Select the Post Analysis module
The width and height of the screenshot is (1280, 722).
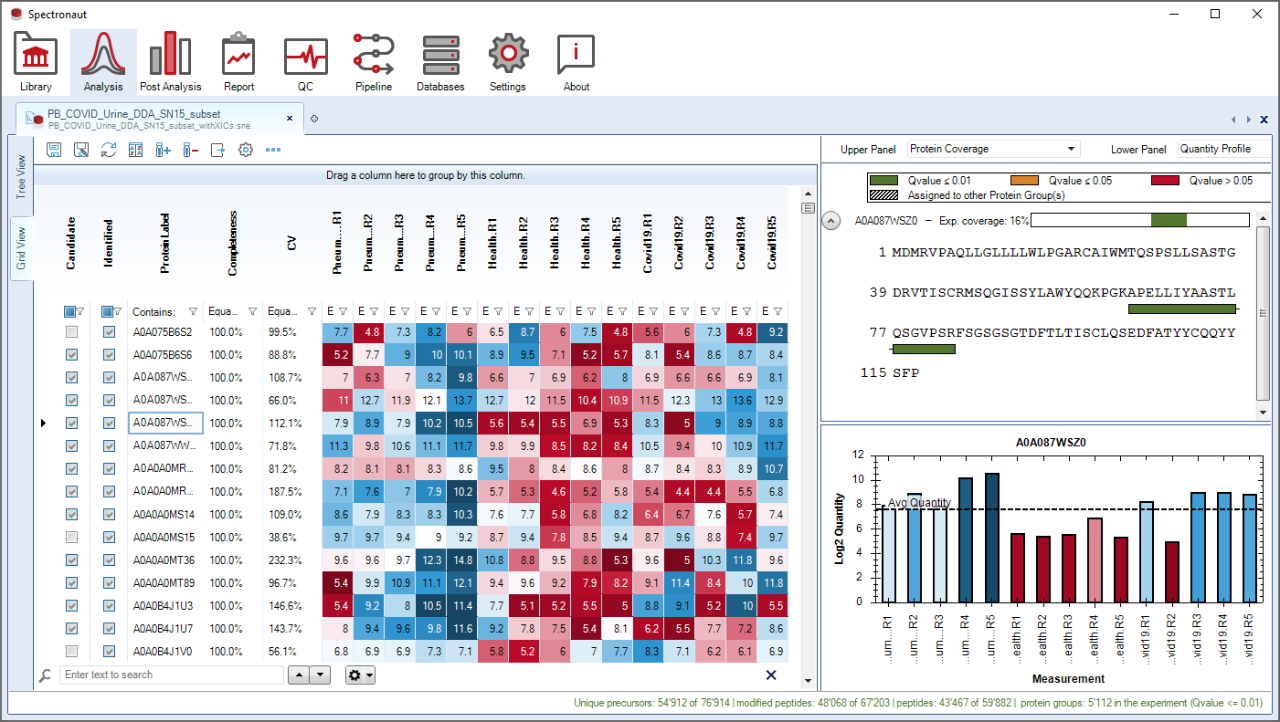click(x=170, y=57)
